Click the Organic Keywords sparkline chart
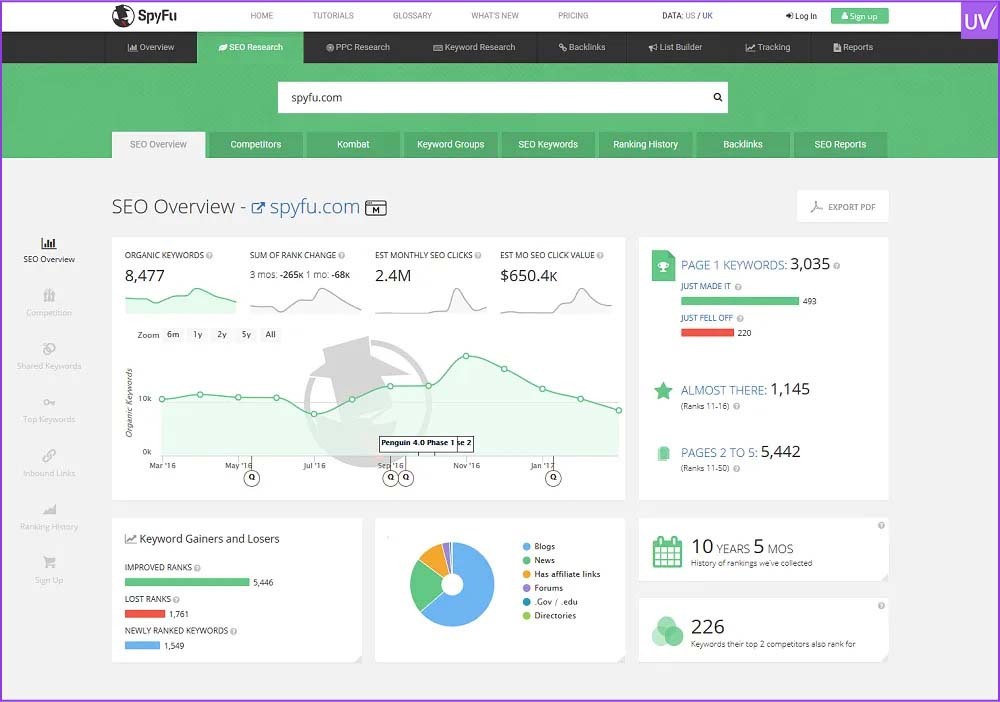The image size is (1000, 702). click(180, 300)
